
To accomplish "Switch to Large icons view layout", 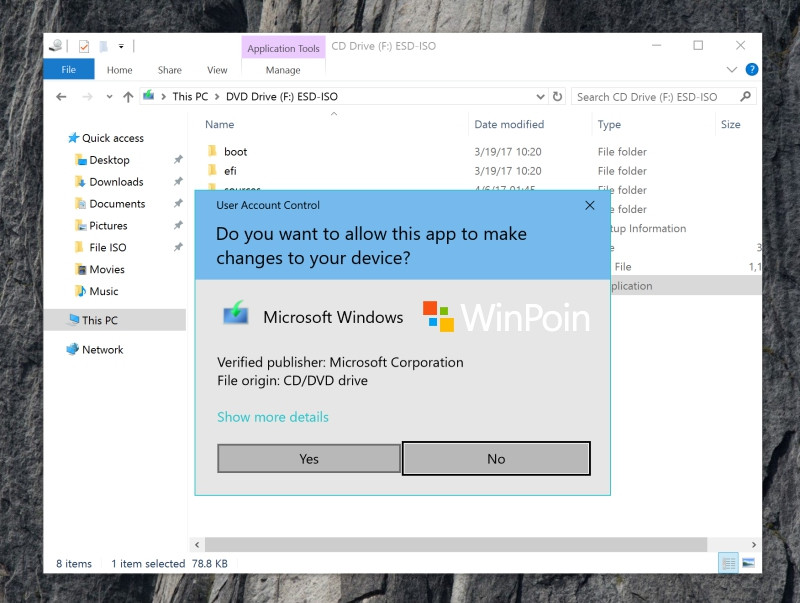I will click(x=748, y=563).
